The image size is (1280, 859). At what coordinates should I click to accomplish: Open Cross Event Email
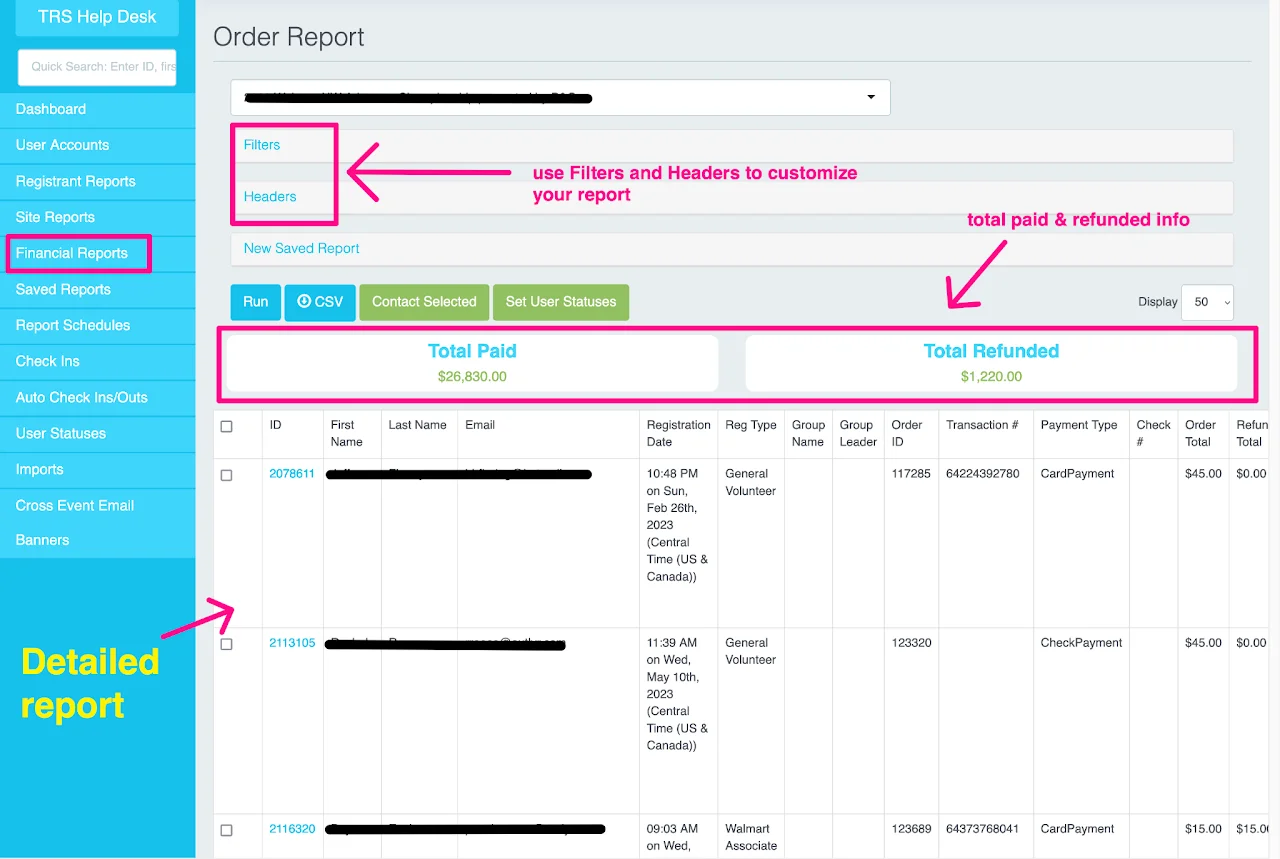97,505
